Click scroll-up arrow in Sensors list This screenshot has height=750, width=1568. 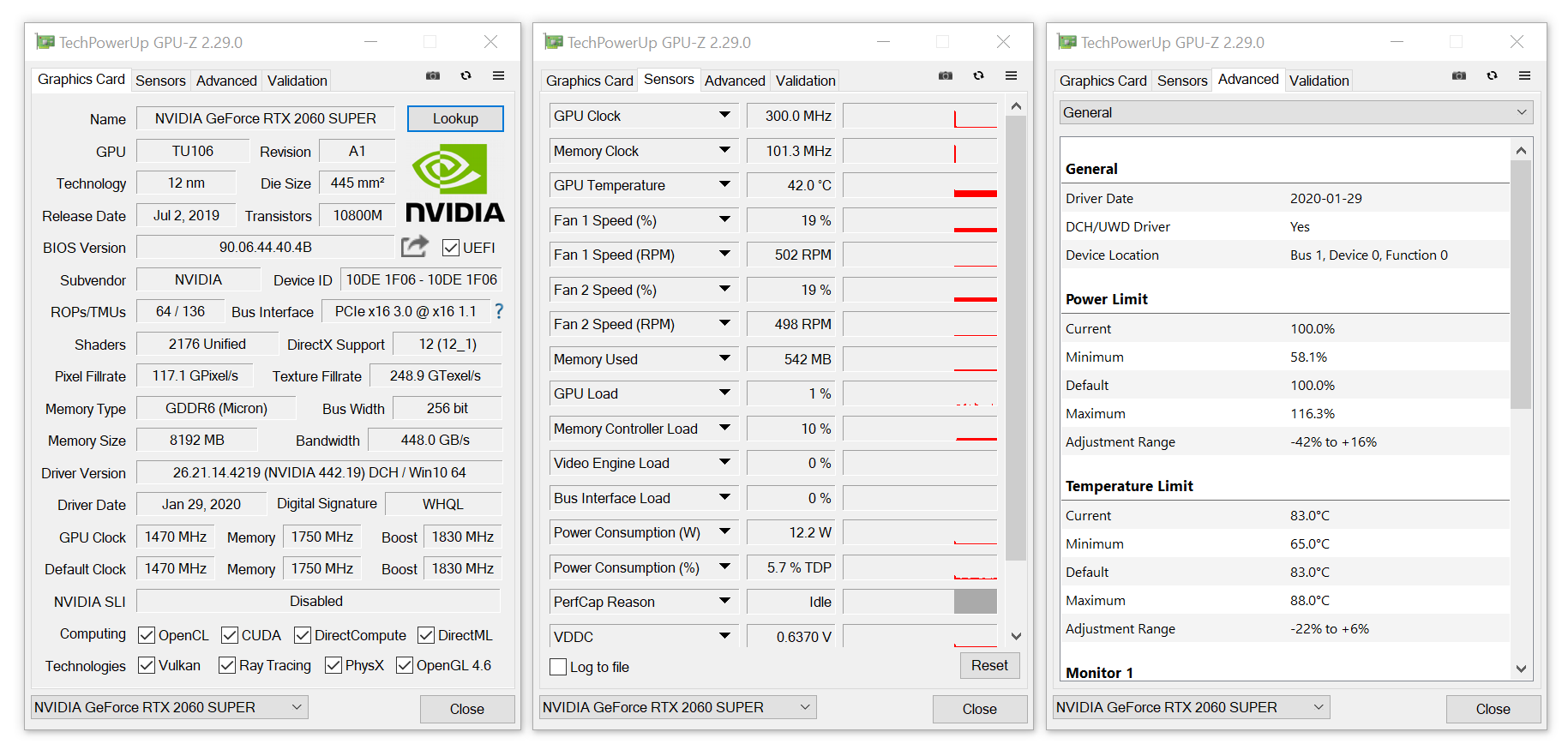1016,106
